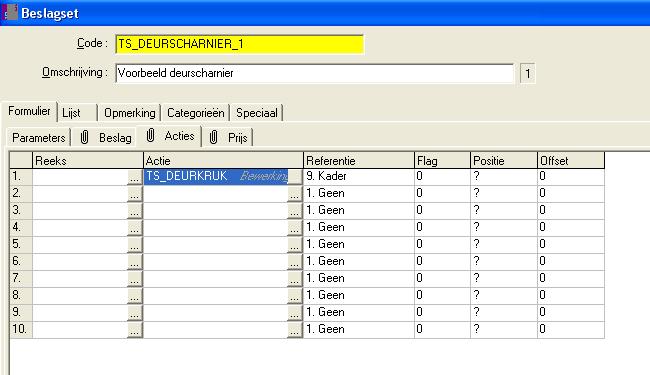Open the Speciaal tab

click(x=257, y=113)
